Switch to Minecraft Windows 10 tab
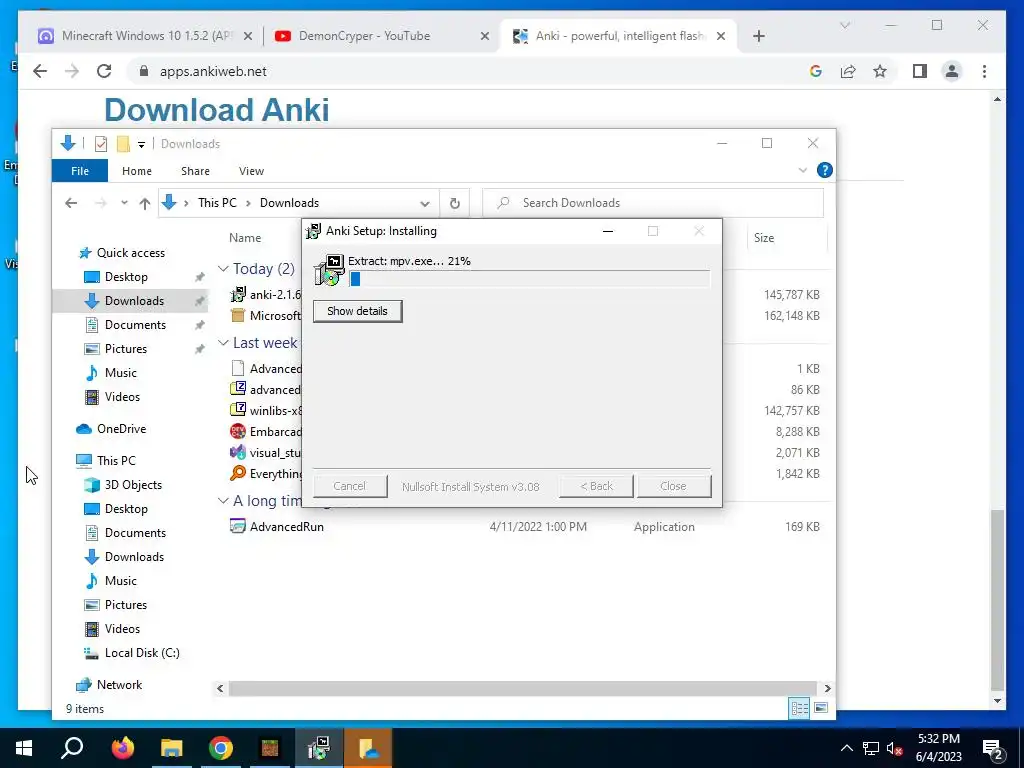The width and height of the screenshot is (1024, 768). pos(145,36)
